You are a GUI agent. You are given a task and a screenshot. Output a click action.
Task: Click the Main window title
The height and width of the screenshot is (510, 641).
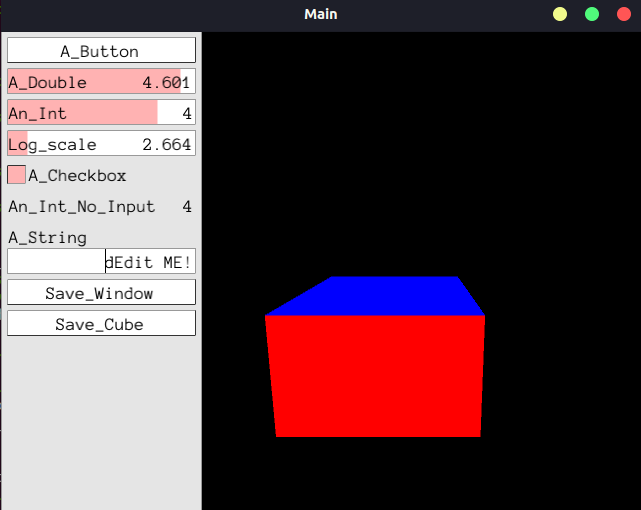[321, 14]
